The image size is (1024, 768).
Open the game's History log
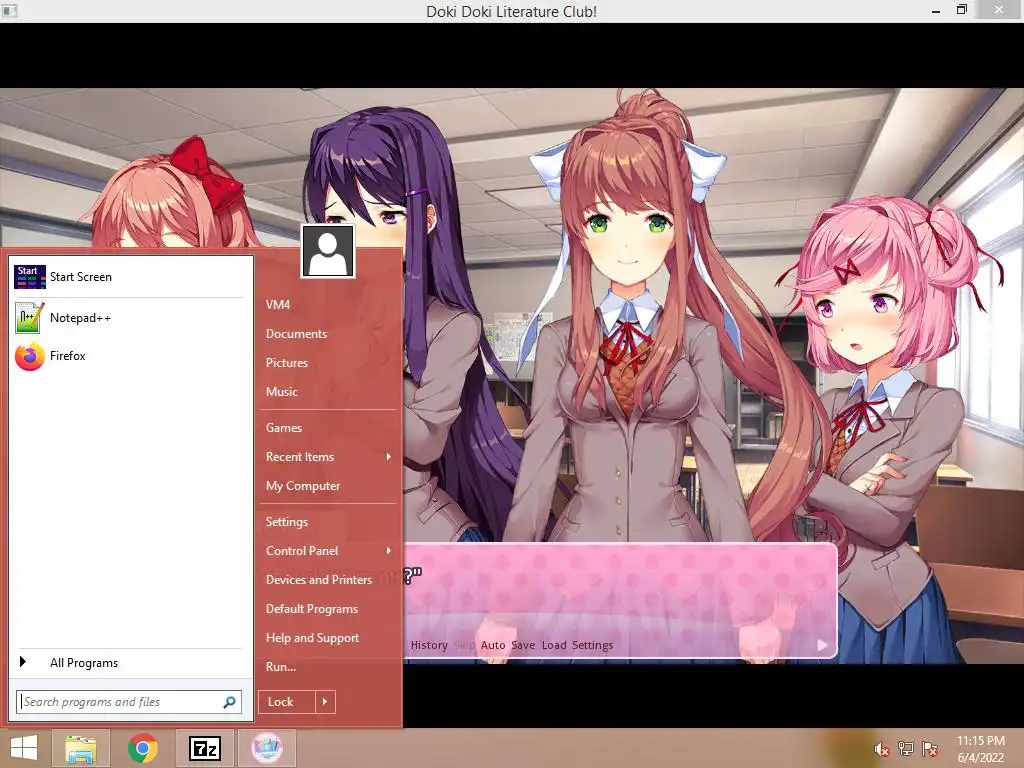pos(429,645)
